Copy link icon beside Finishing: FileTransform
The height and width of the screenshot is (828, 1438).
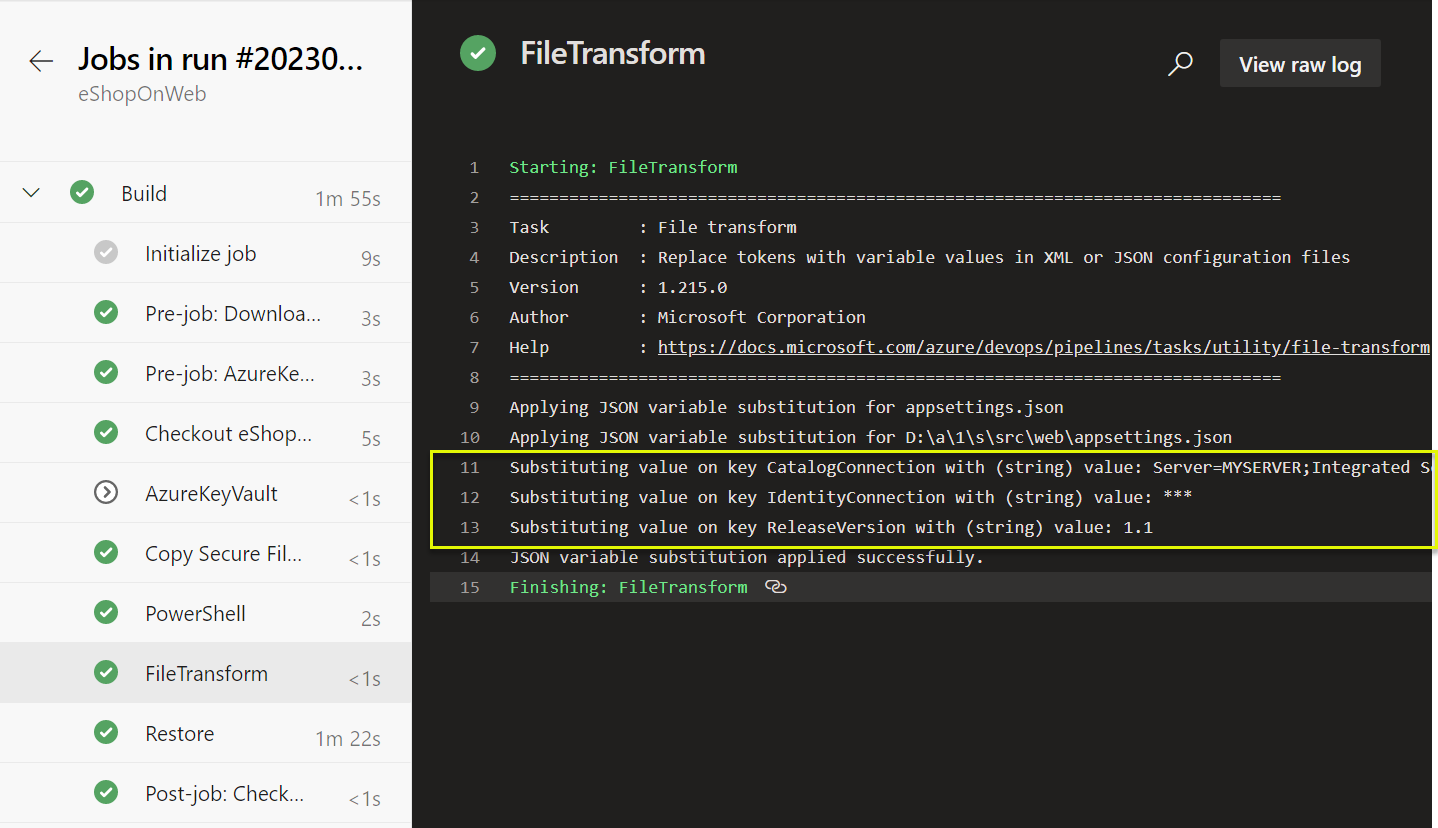point(775,587)
